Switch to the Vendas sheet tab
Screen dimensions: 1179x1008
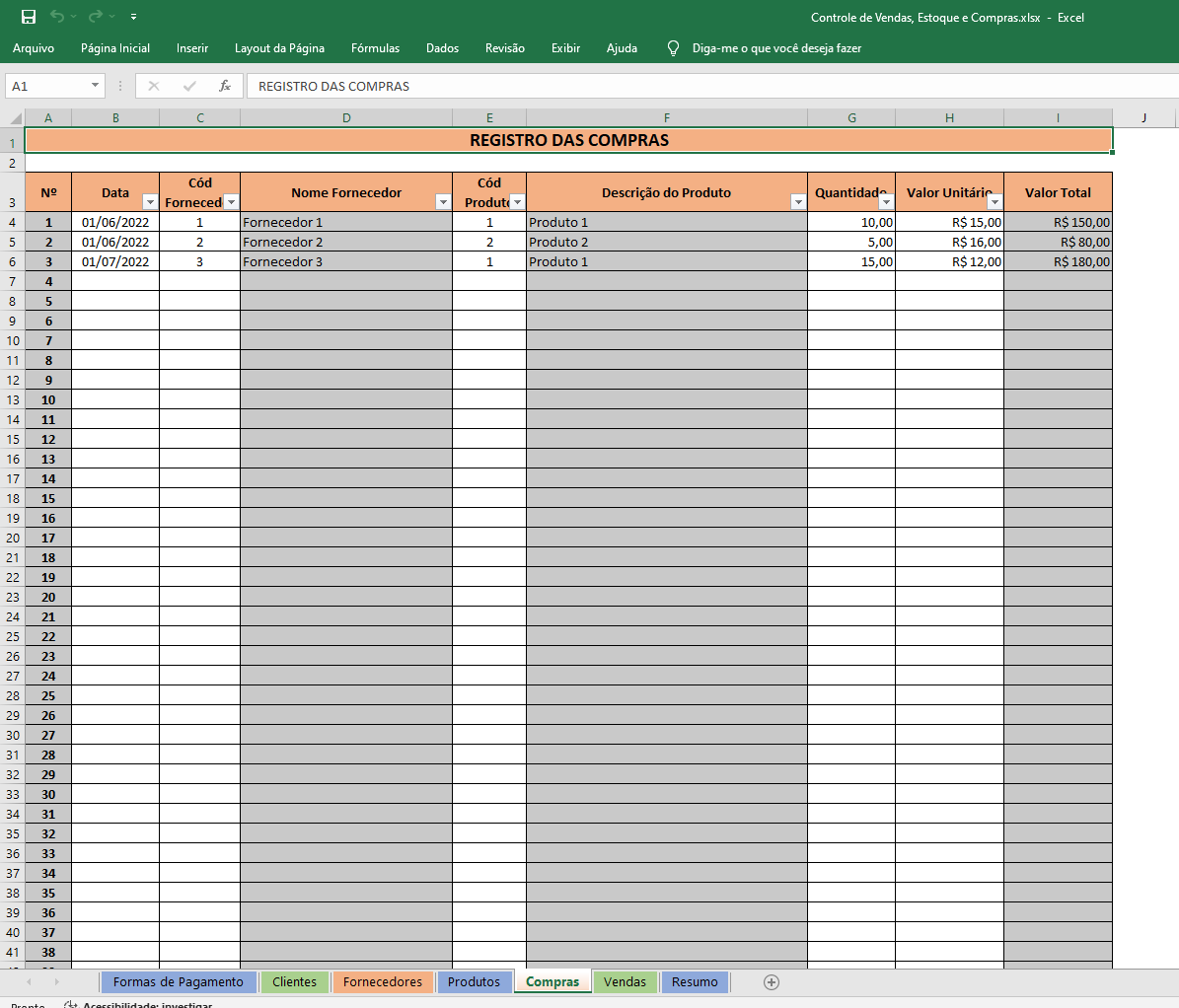tap(625, 981)
